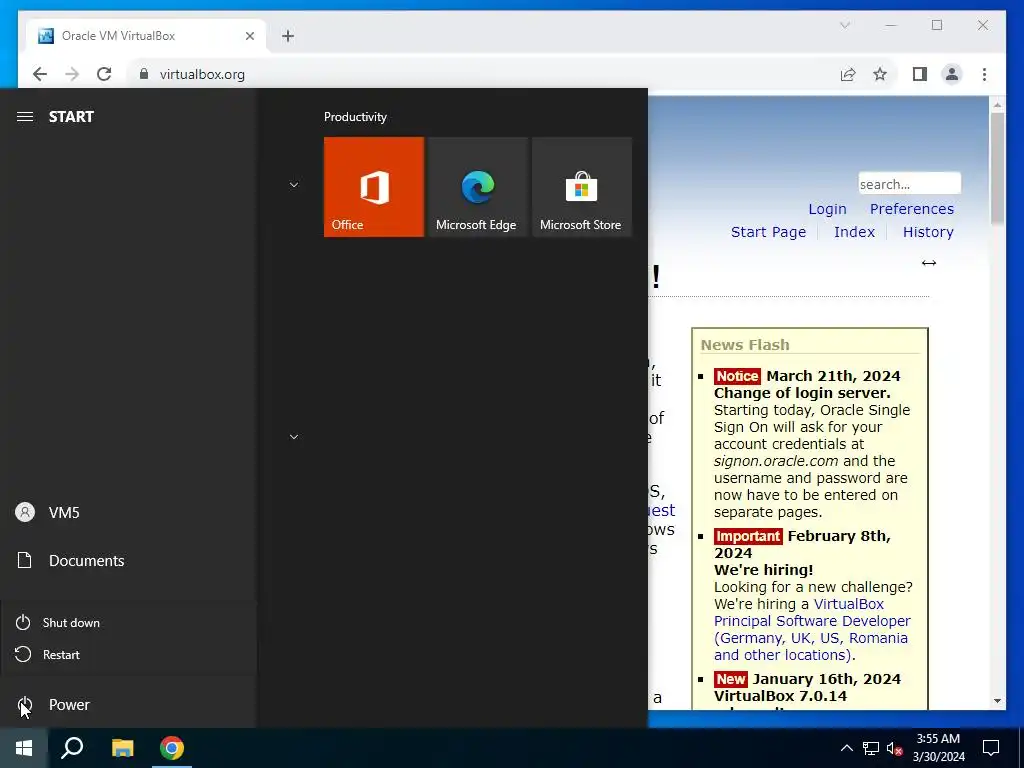Image resolution: width=1024 pixels, height=768 pixels.
Task: Click the Power button in Start
Action: pos(128,705)
